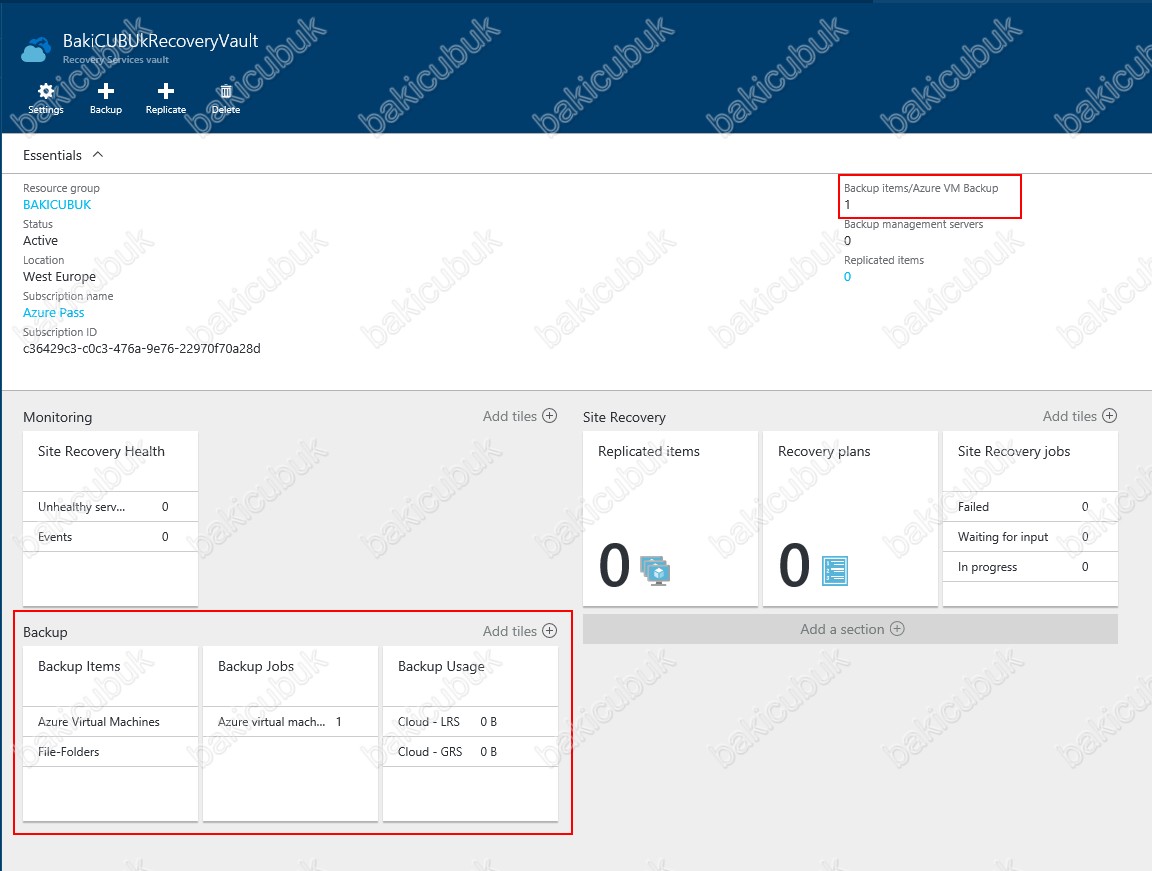The height and width of the screenshot is (871, 1152).
Task: Click Add a section button
Action: point(850,629)
